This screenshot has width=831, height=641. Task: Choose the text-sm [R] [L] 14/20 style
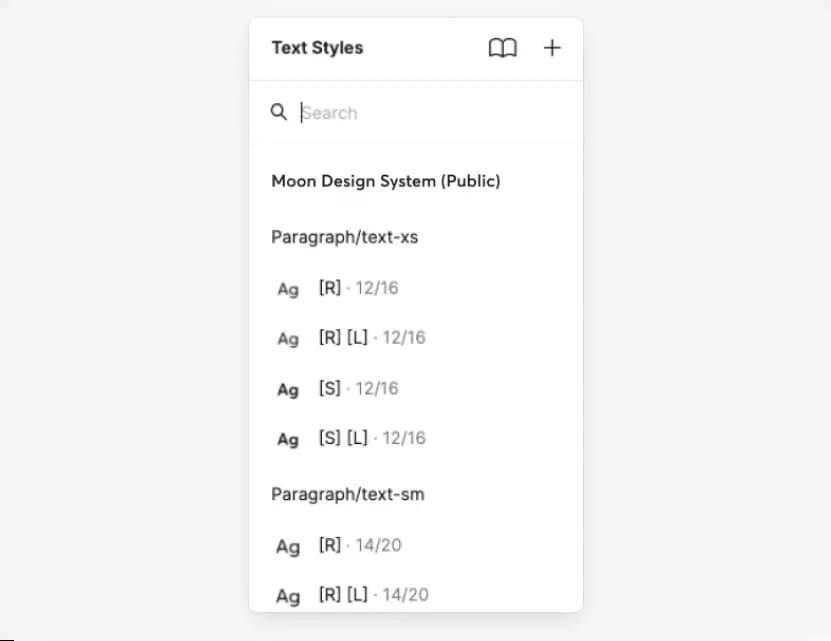pos(416,595)
